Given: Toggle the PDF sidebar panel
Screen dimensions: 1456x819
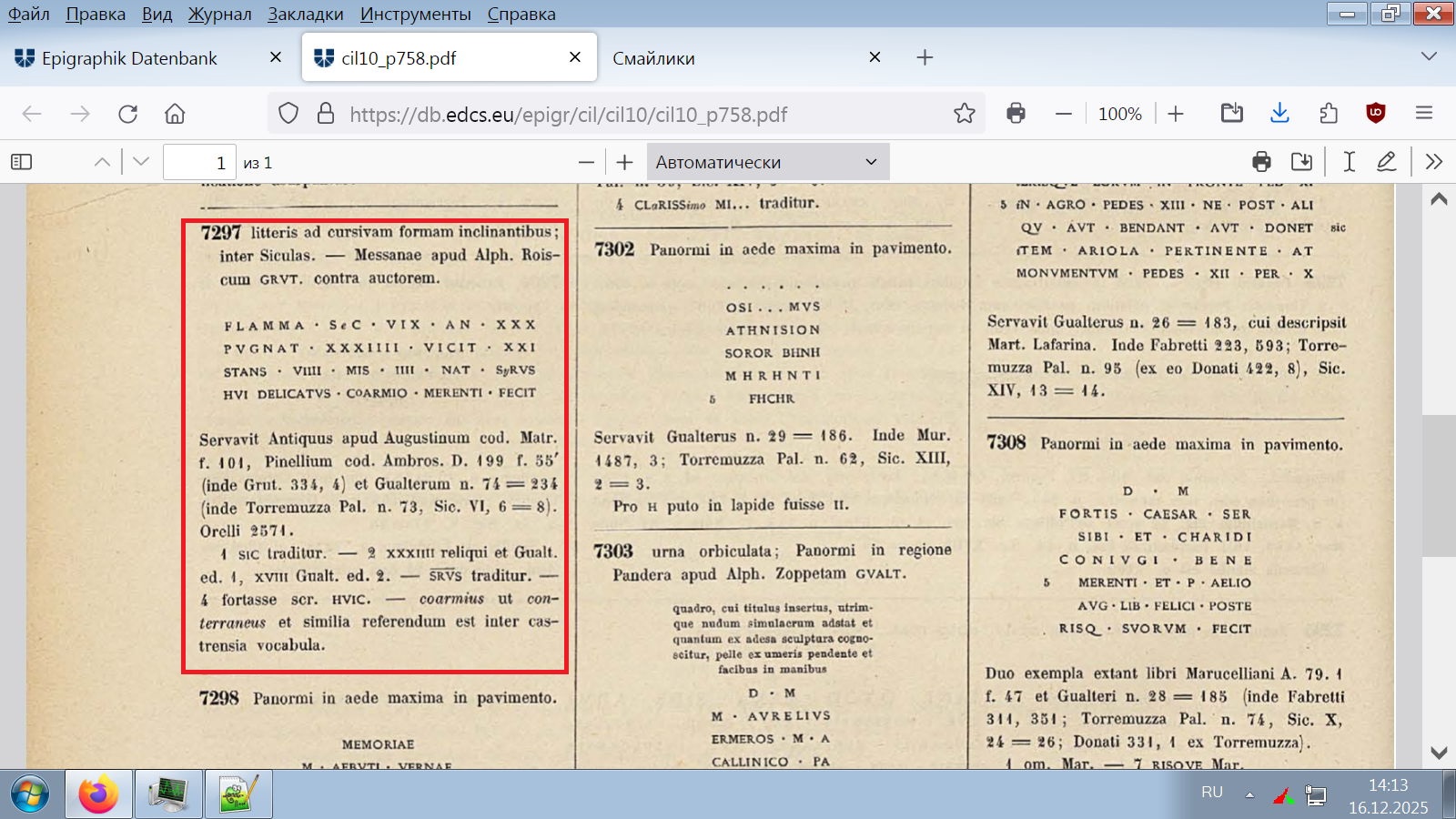Looking at the screenshot, I should (x=21, y=162).
